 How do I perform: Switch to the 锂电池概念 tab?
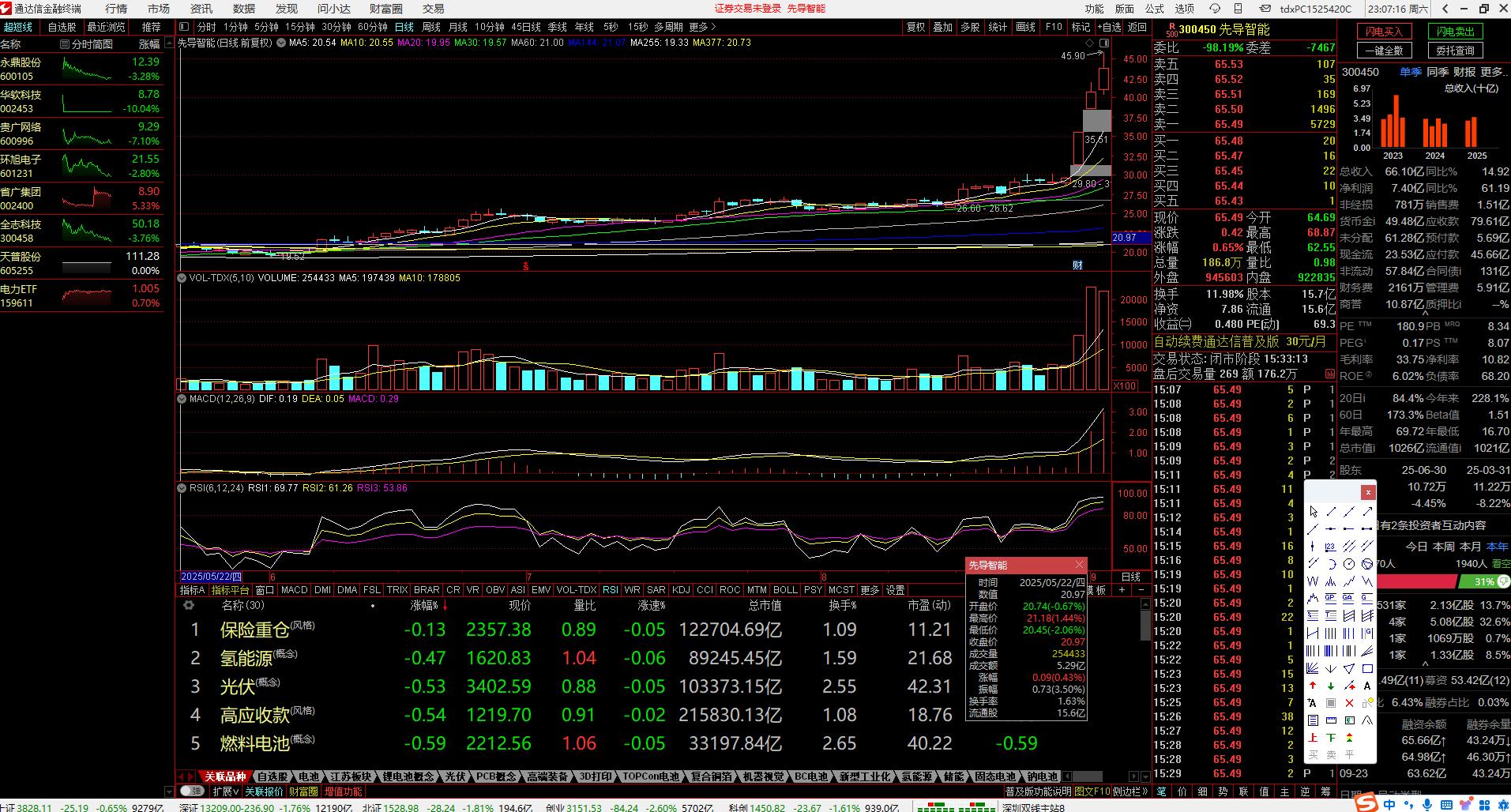(408, 776)
